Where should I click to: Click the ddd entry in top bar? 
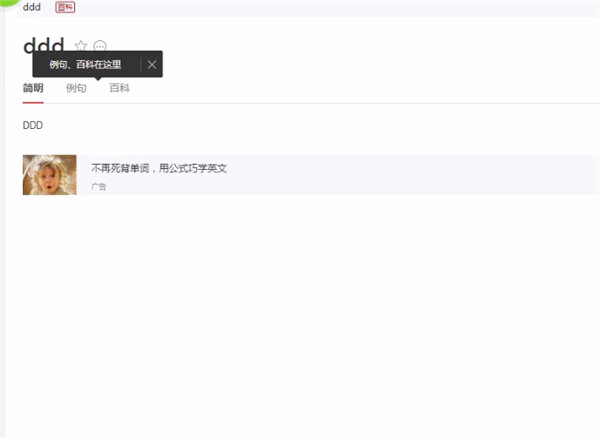(32, 7)
